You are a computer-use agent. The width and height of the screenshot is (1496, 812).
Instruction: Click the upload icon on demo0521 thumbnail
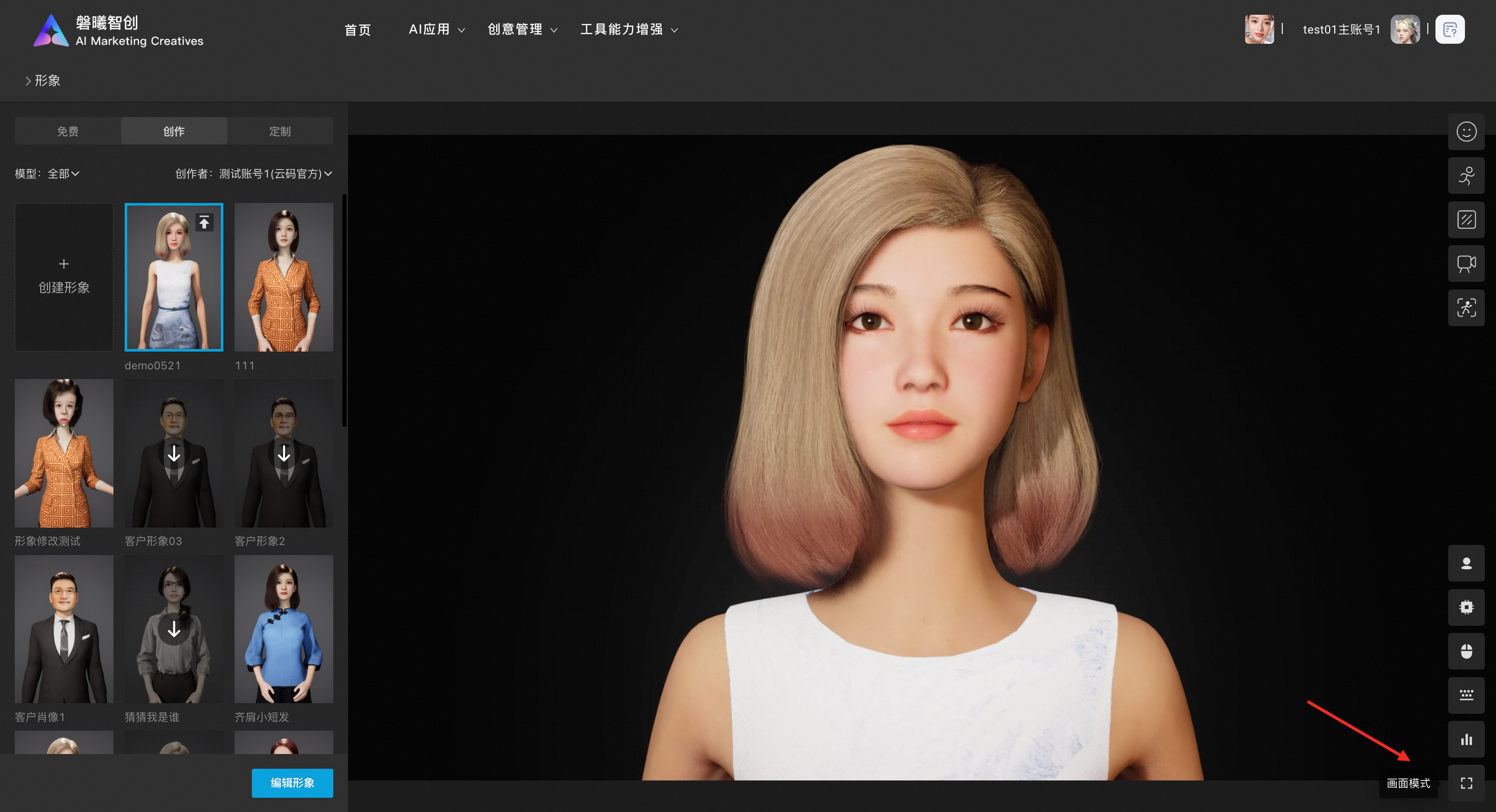coord(204,222)
